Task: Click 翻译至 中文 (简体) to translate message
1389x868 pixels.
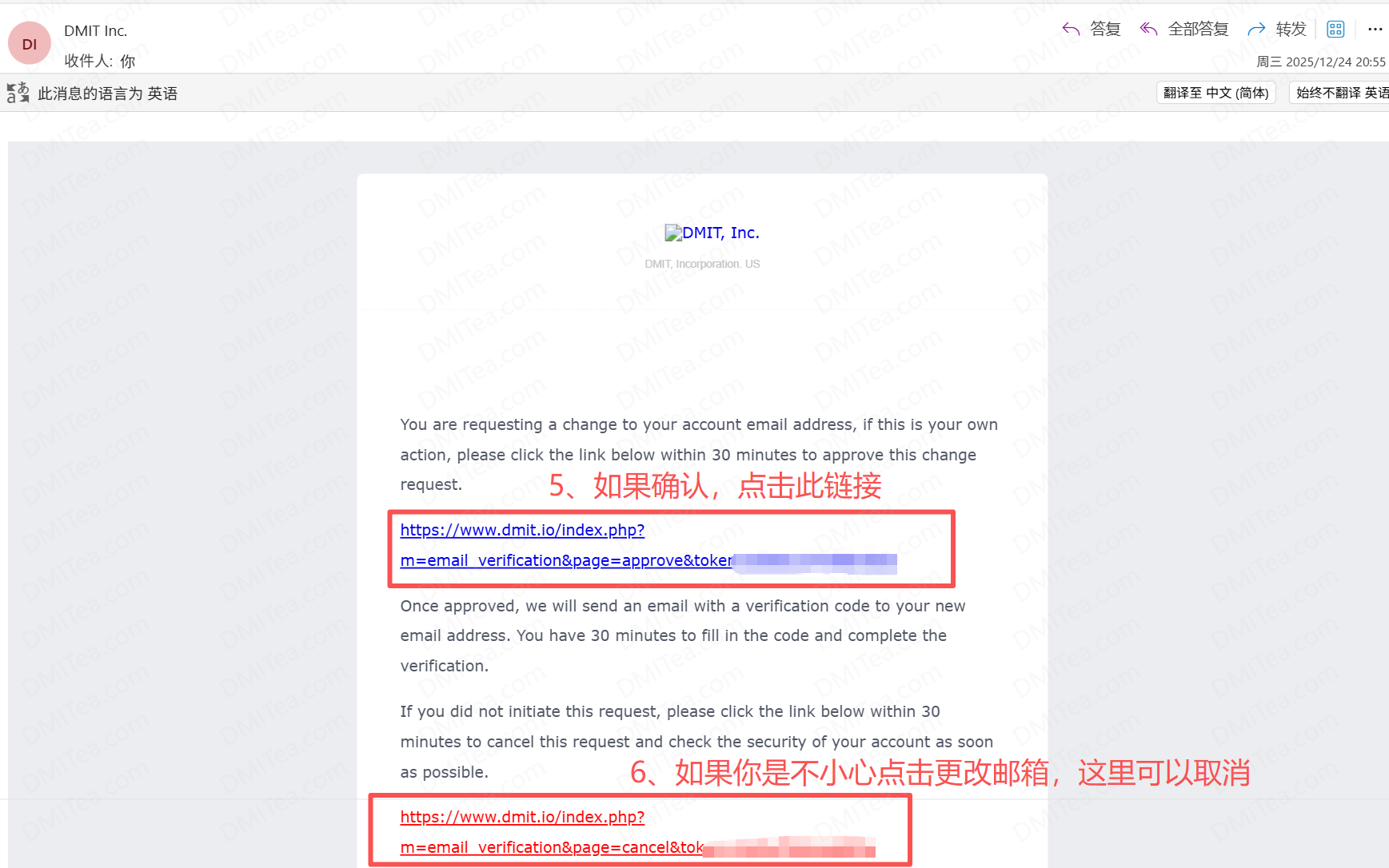Action: point(1215,92)
